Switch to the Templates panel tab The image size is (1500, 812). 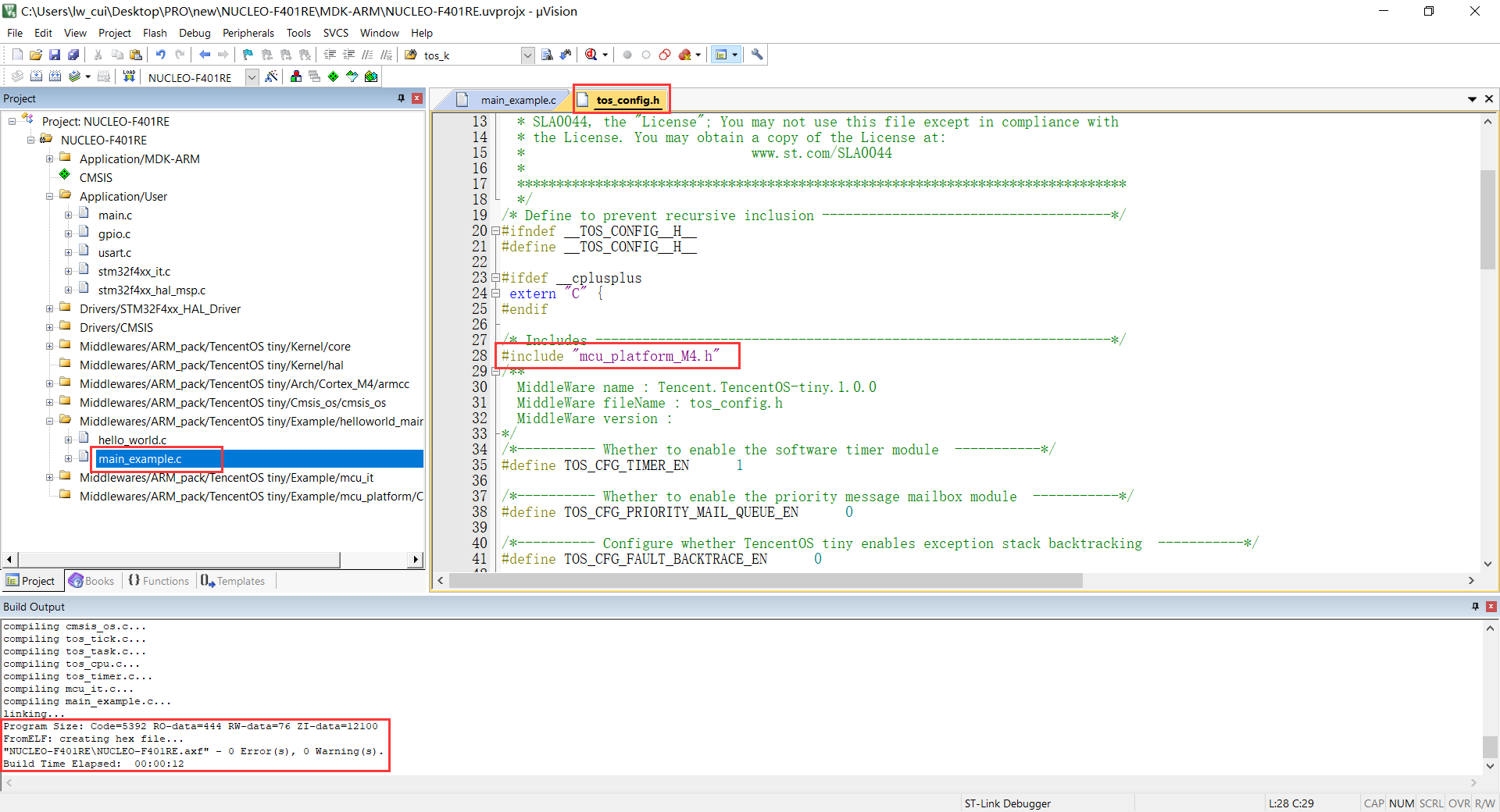pos(234,581)
